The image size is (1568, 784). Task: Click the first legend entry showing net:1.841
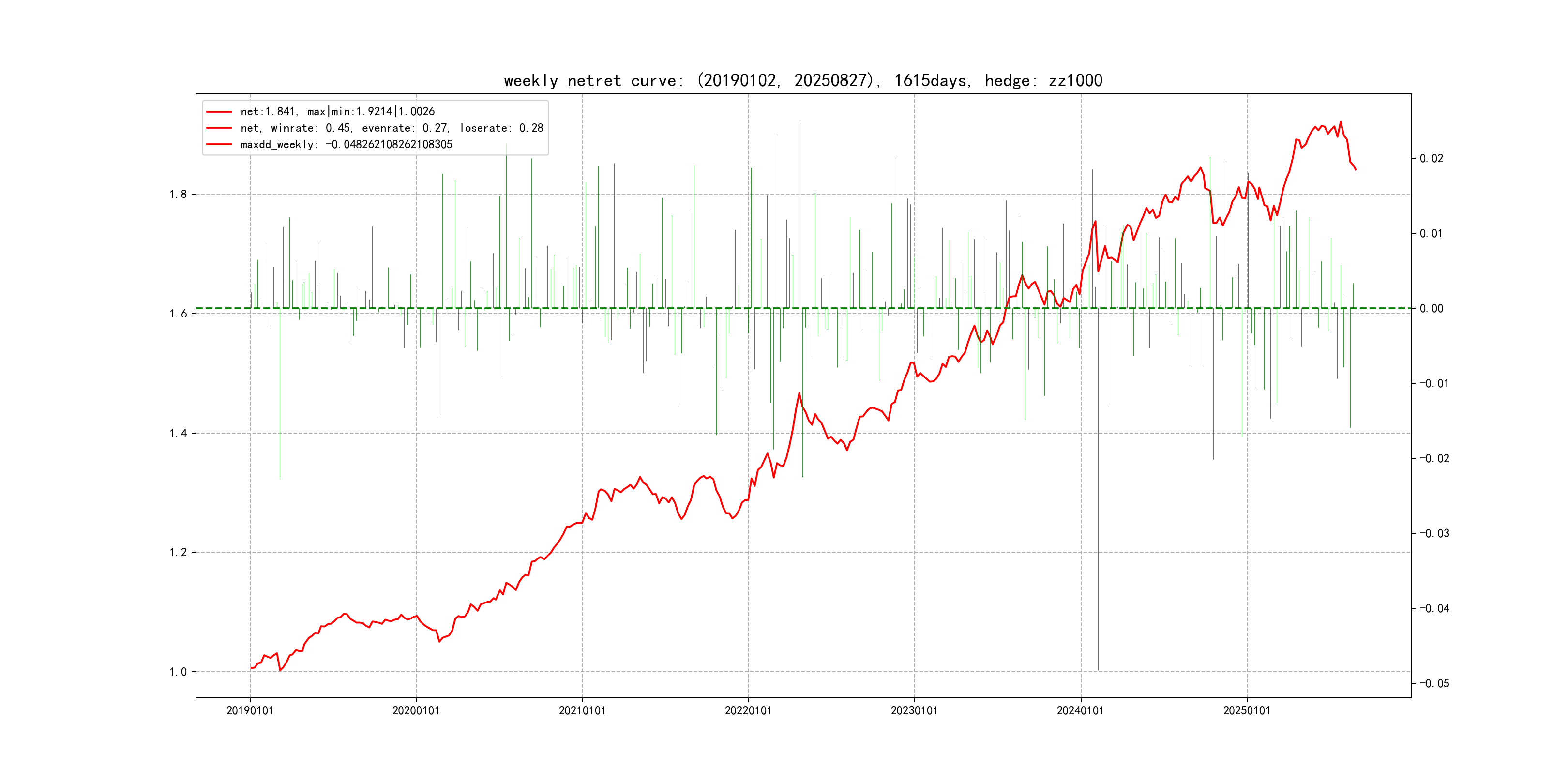coord(337,111)
